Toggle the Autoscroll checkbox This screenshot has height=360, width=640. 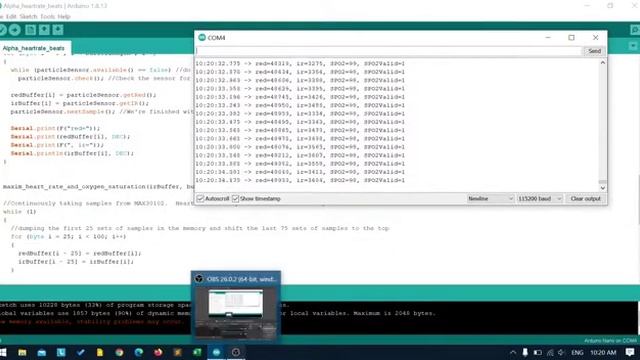tap(200, 199)
